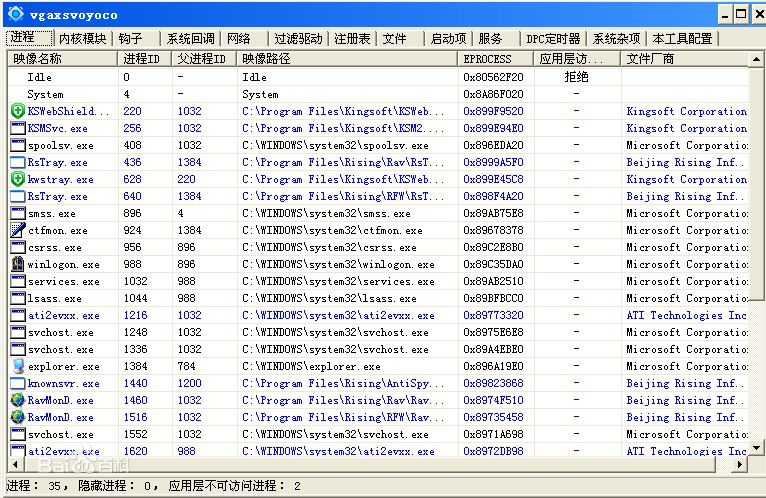Click the kwstray.exe green shield icon
Viewport: 766px width, 498px height.
click(x=18, y=179)
